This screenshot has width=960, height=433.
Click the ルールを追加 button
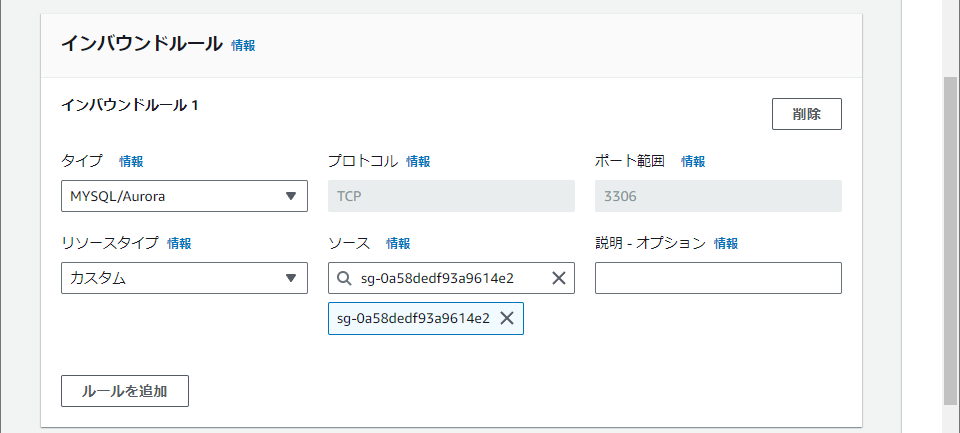point(125,391)
